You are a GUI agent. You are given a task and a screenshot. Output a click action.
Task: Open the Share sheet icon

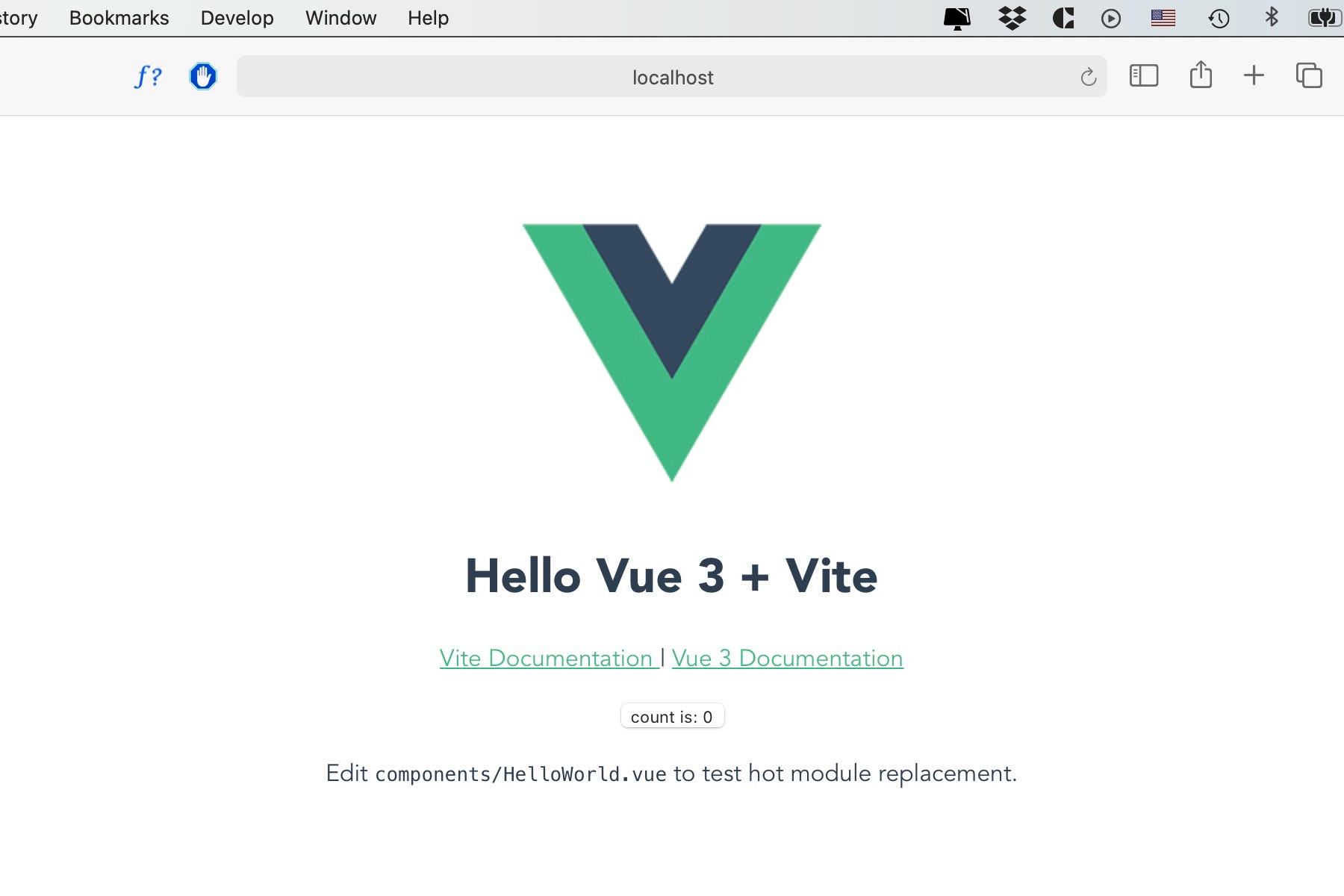coord(1201,75)
